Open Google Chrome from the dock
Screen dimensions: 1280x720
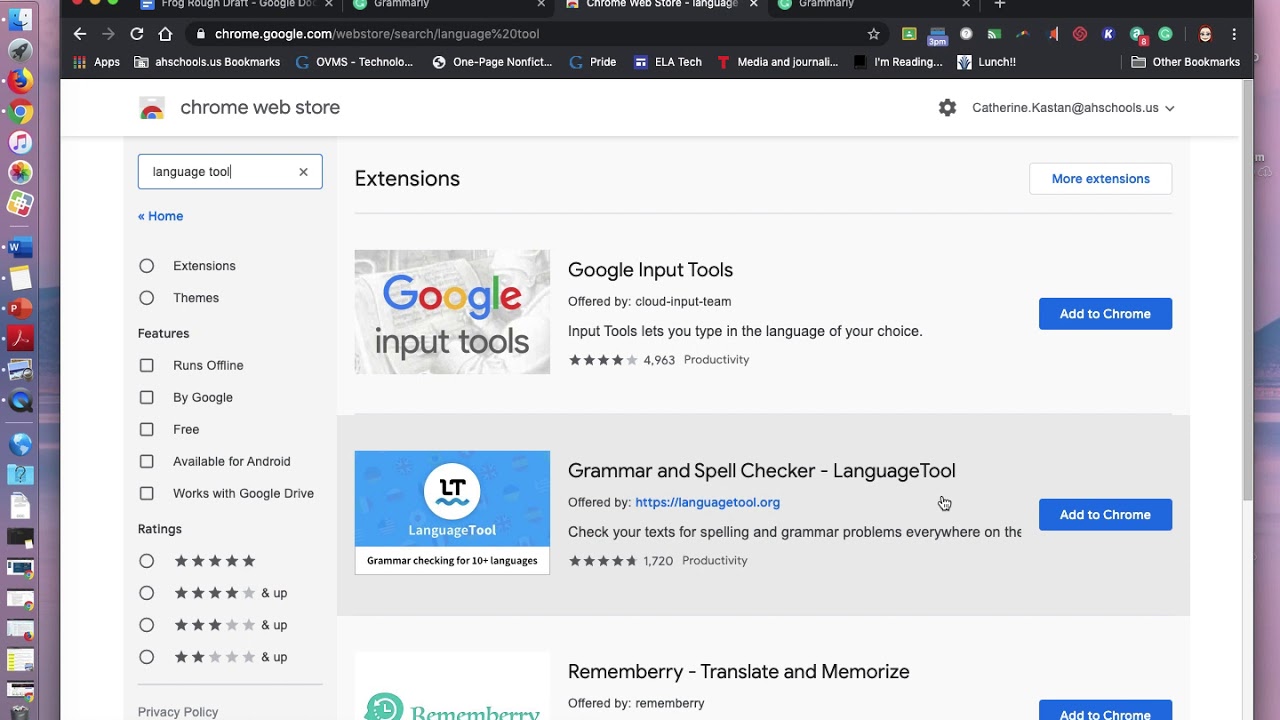click(20, 111)
